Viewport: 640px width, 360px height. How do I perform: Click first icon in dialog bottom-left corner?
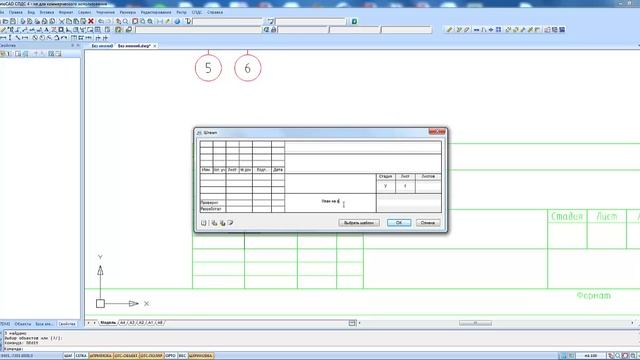pyautogui.click(x=204, y=223)
